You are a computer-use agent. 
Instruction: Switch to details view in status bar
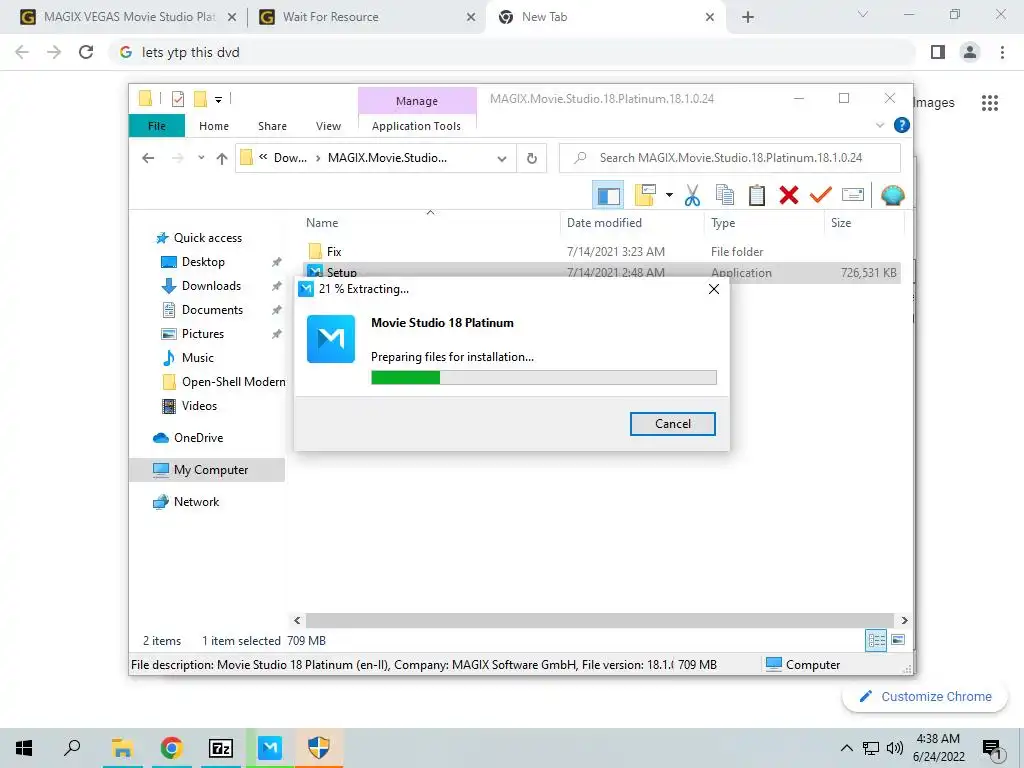tap(876, 640)
